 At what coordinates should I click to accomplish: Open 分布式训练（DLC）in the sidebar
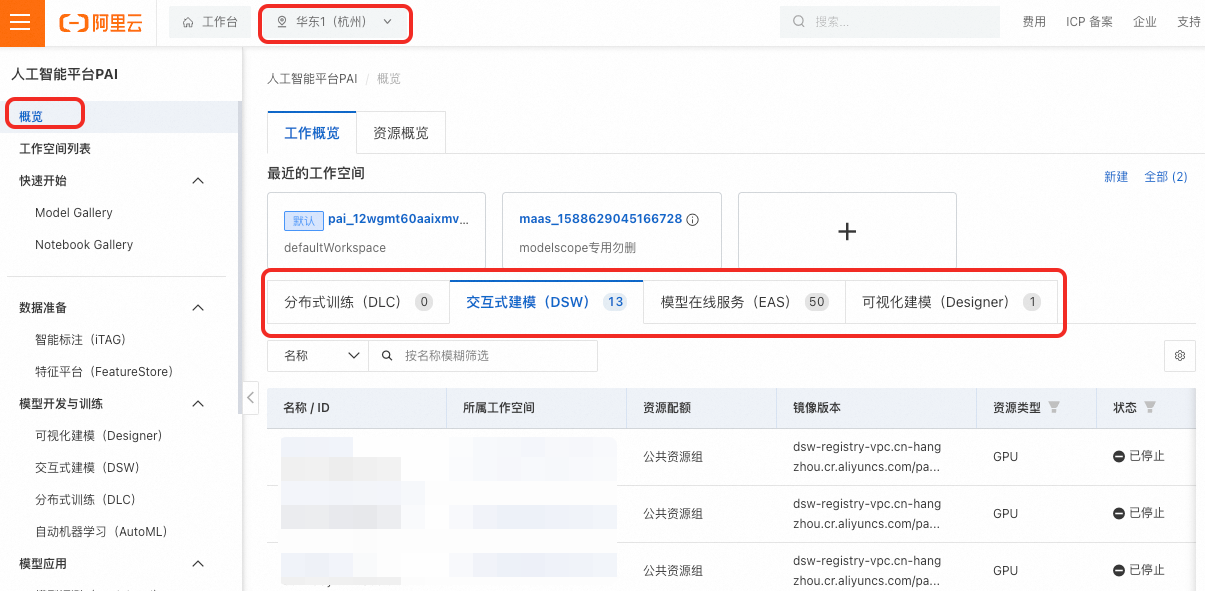(x=85, y=500)
